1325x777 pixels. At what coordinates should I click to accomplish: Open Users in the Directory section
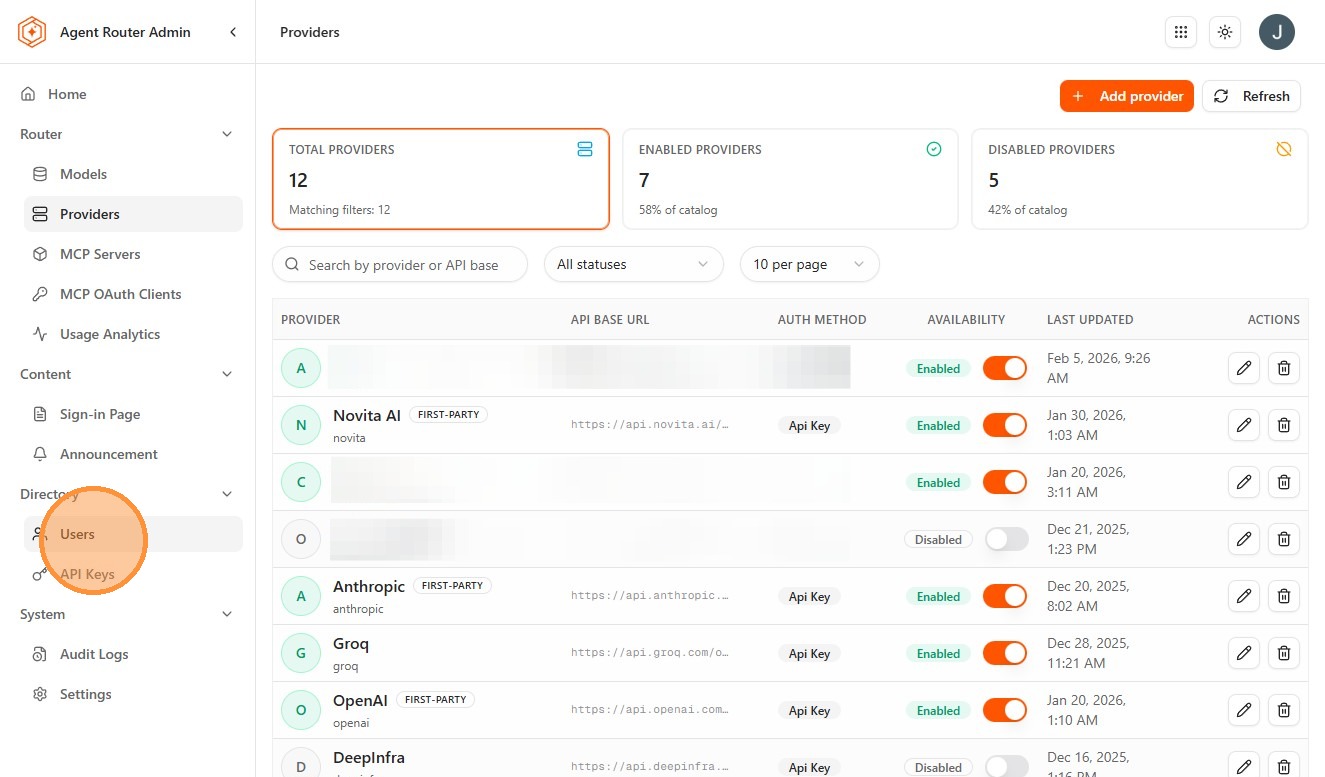(133, 534)
